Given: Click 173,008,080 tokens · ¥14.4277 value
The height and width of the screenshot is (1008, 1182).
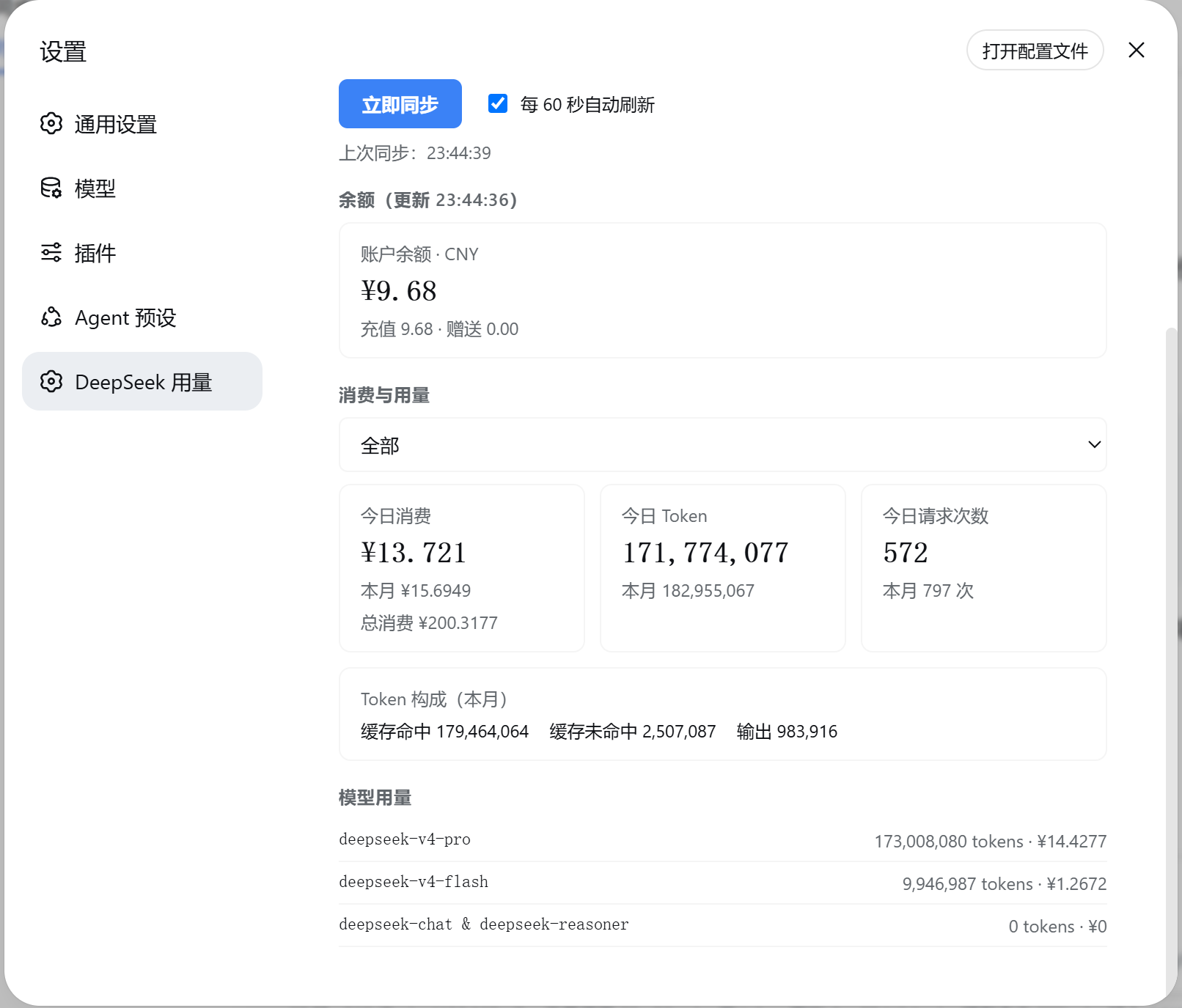Looking at the screenshot, I should point(991,842).
